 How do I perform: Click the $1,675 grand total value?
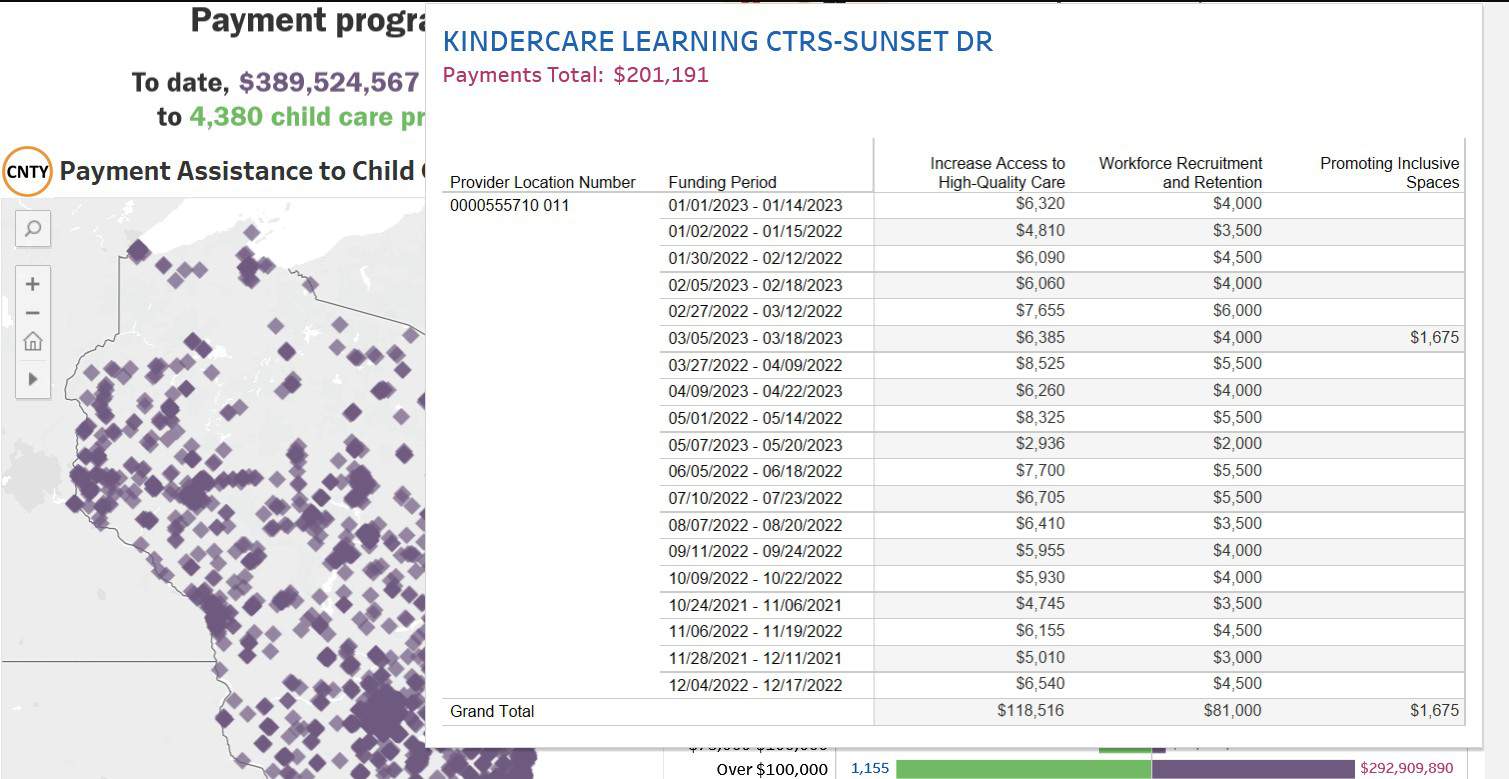1434,710
